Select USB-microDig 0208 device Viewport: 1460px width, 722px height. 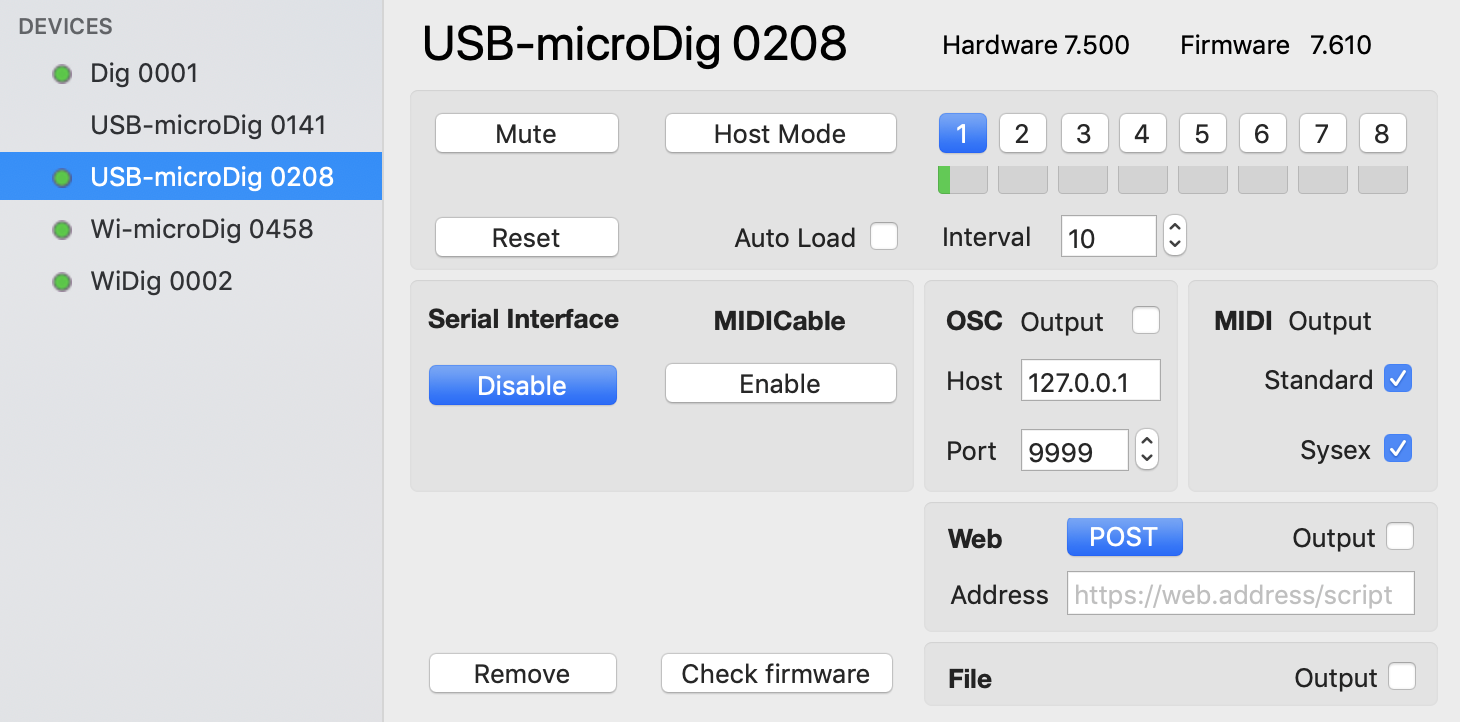[191, 177]
